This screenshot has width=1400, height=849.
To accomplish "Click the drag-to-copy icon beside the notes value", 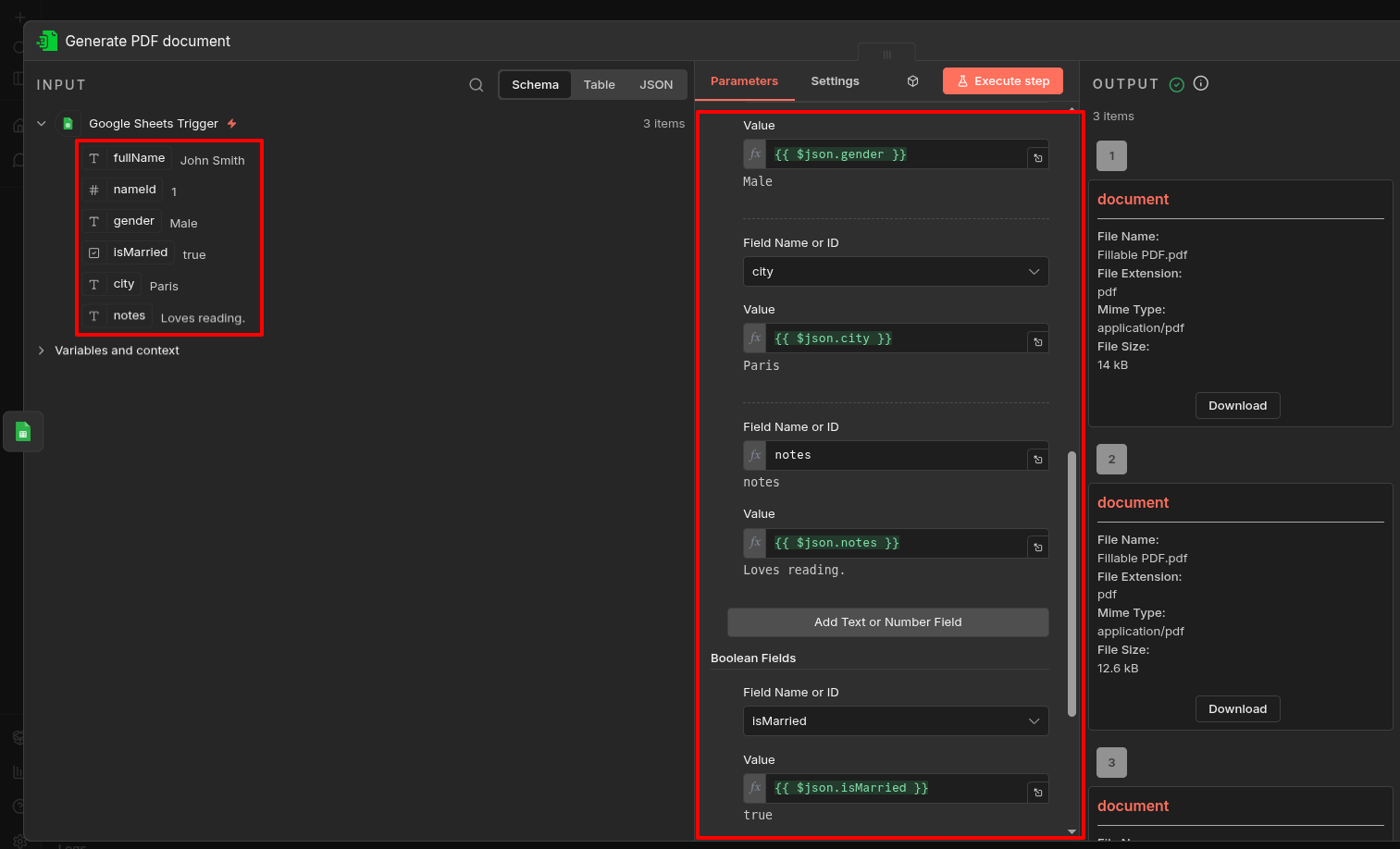I will pyautogui.click(x=1037, y=546).
